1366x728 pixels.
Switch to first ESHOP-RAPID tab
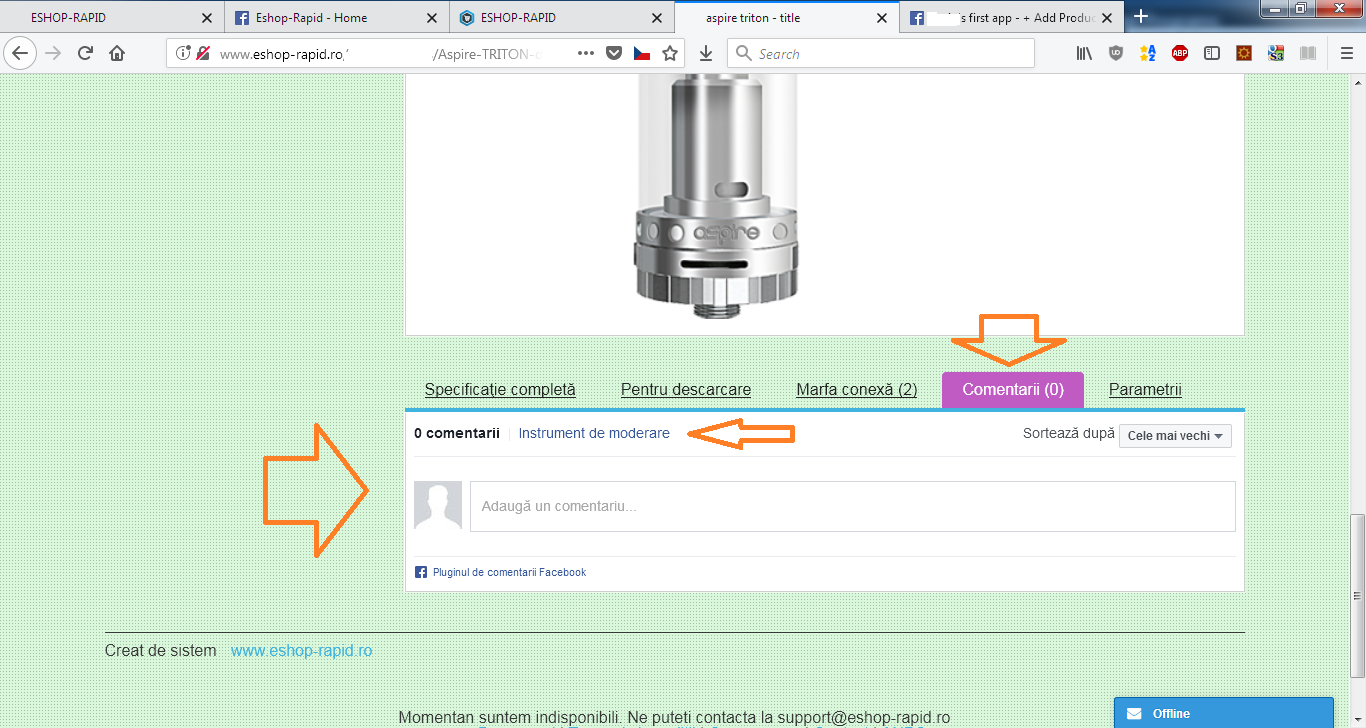[112, 17]
